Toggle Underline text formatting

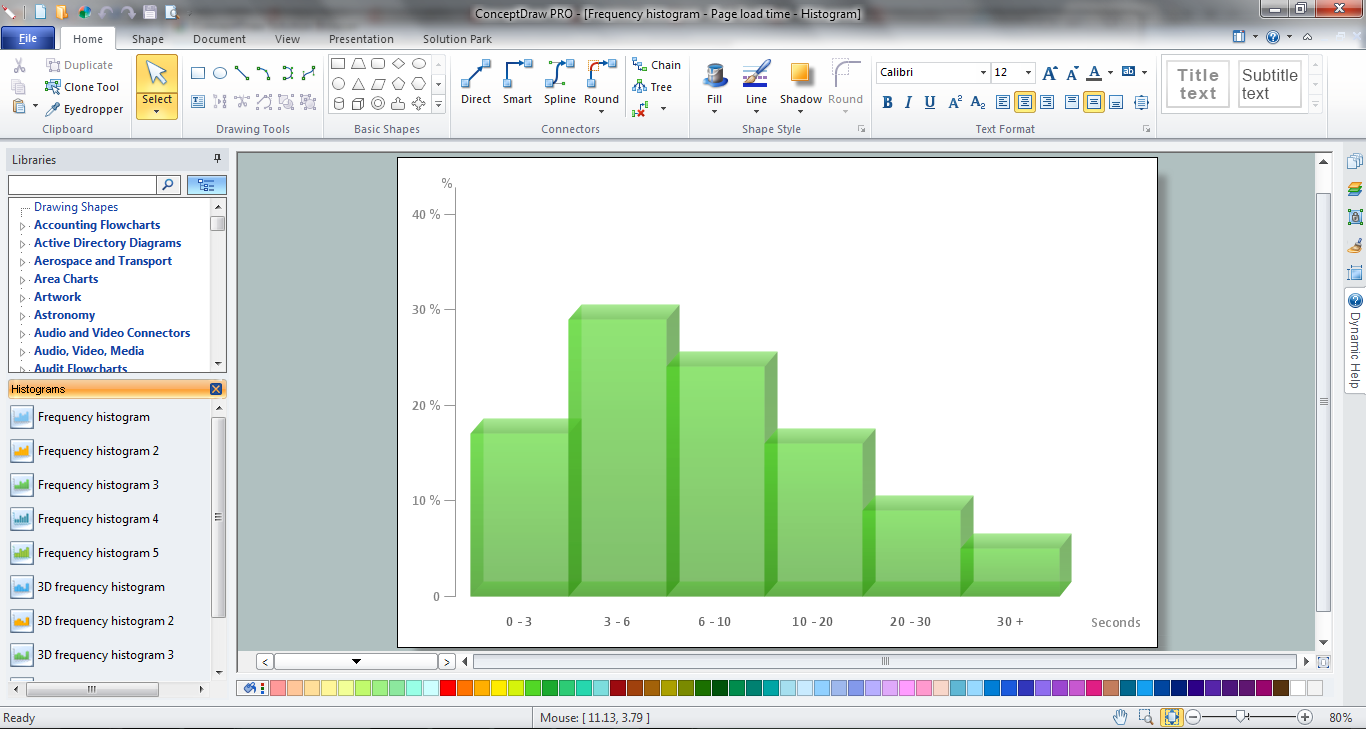point(930,102)
